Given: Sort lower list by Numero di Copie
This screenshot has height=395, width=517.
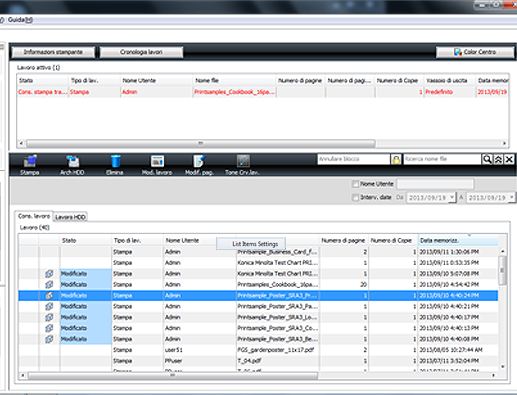Looking at the screenshot, I should coord(393,240).
